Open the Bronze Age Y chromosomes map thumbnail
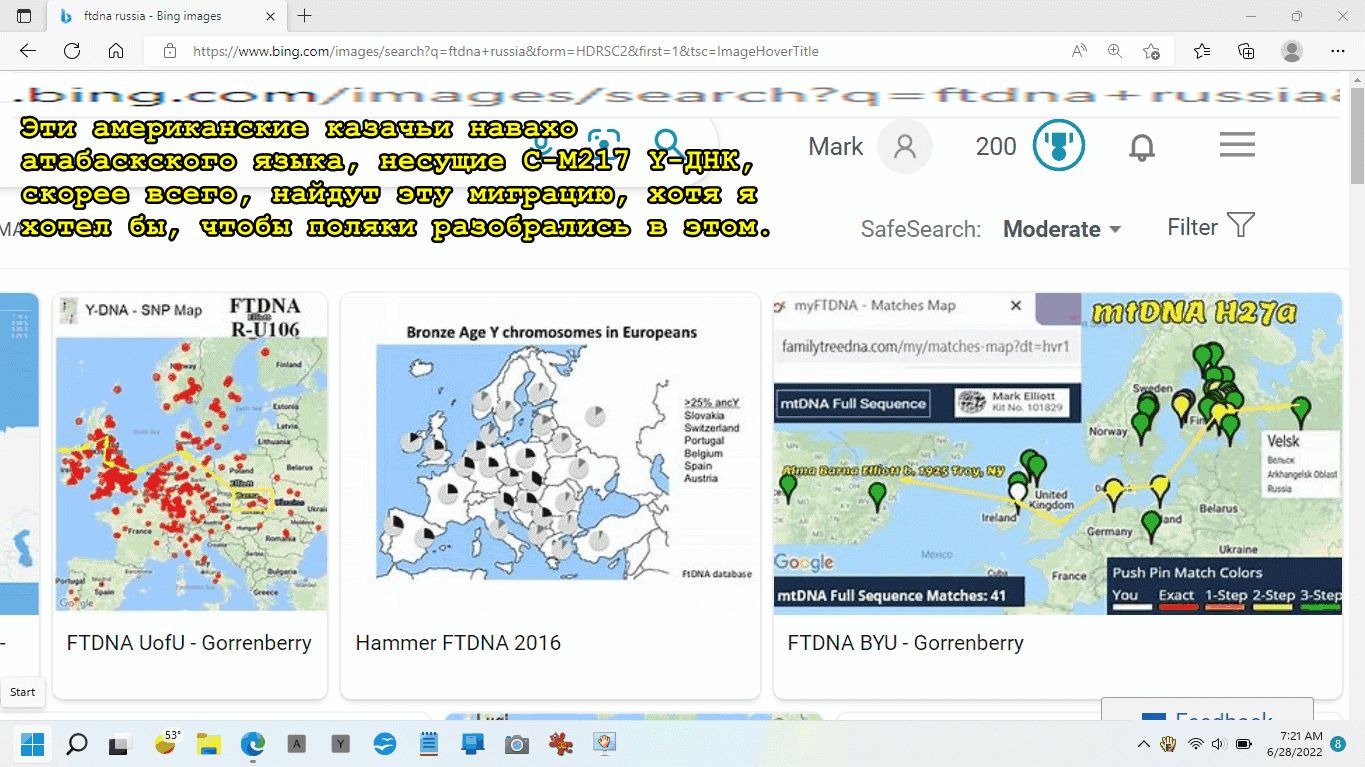The width and height of the screenshot is (1365, 767). (x=550, y=453)
